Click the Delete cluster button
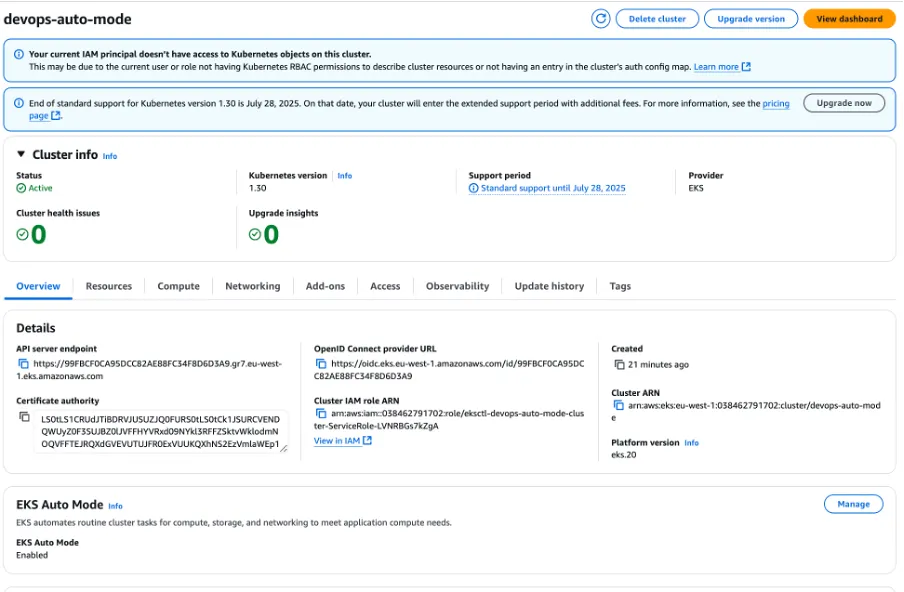 tap(657, 19)
